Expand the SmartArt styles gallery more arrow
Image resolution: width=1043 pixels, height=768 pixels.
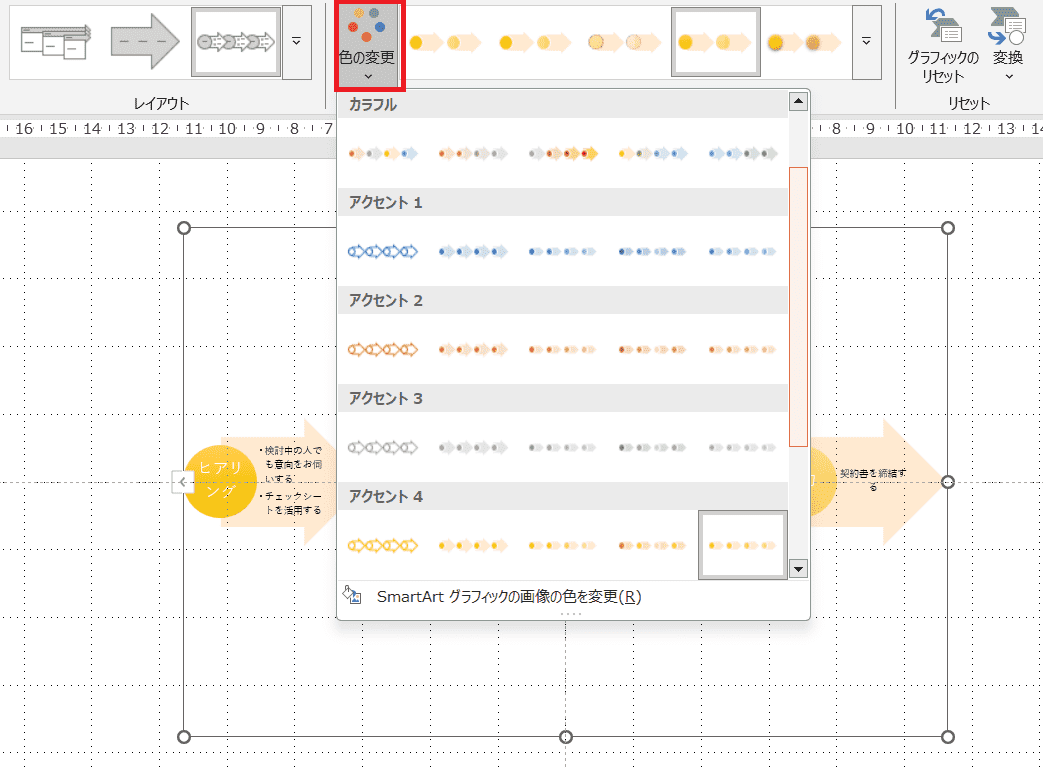click(866, 42)
